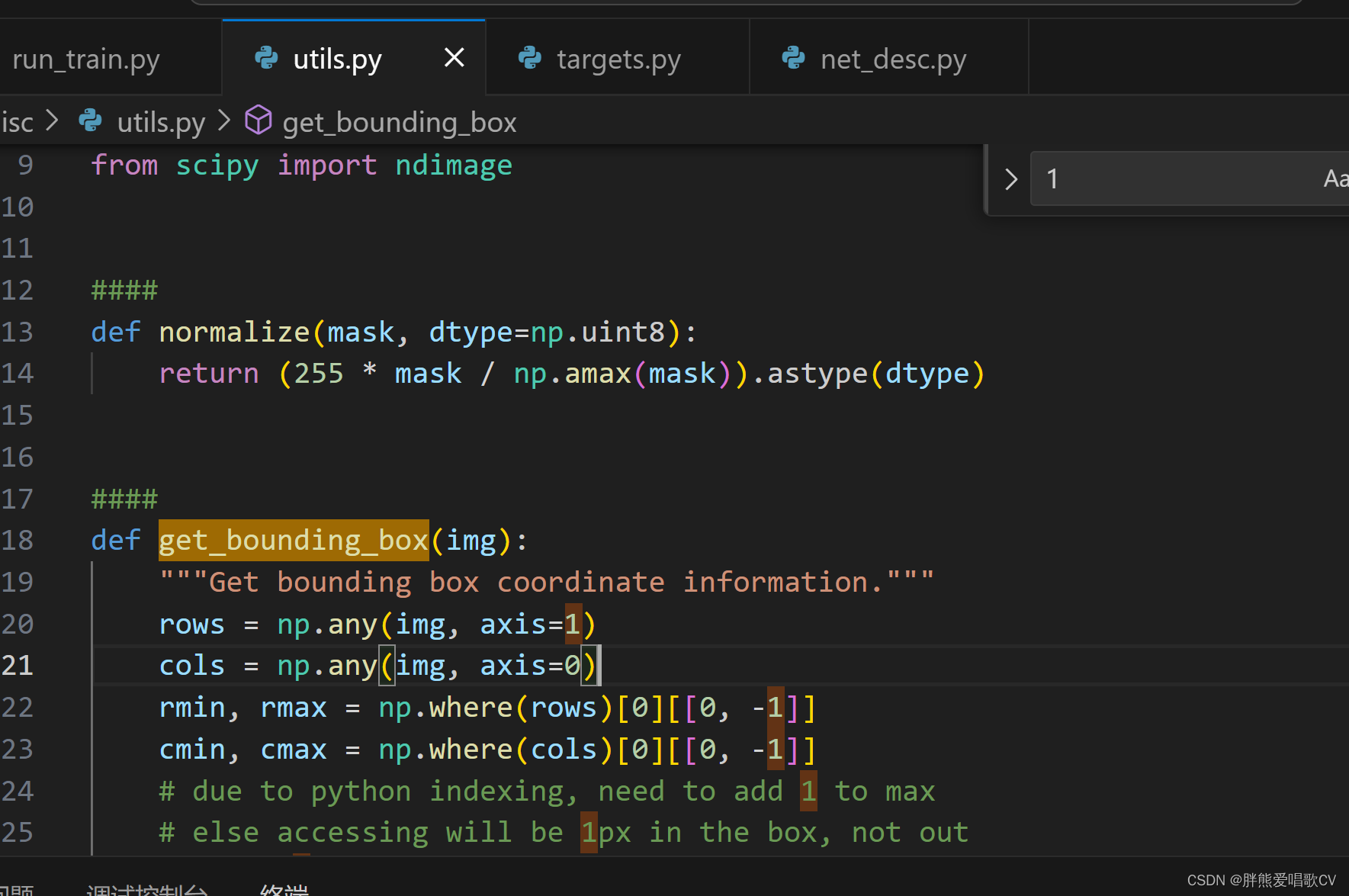Click the breadcrumb chevron after utils.py
Image resolution: width=1349 pixels, height=896 pixels.
(x=224, y=120)
